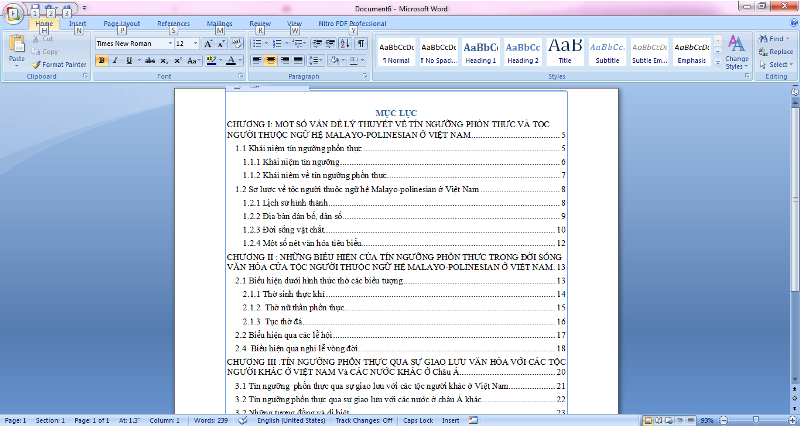Image resolution: width=800 pixels, height=426 pixels.
Task: Toggle Italic formatting
Action: coord(115,61)
